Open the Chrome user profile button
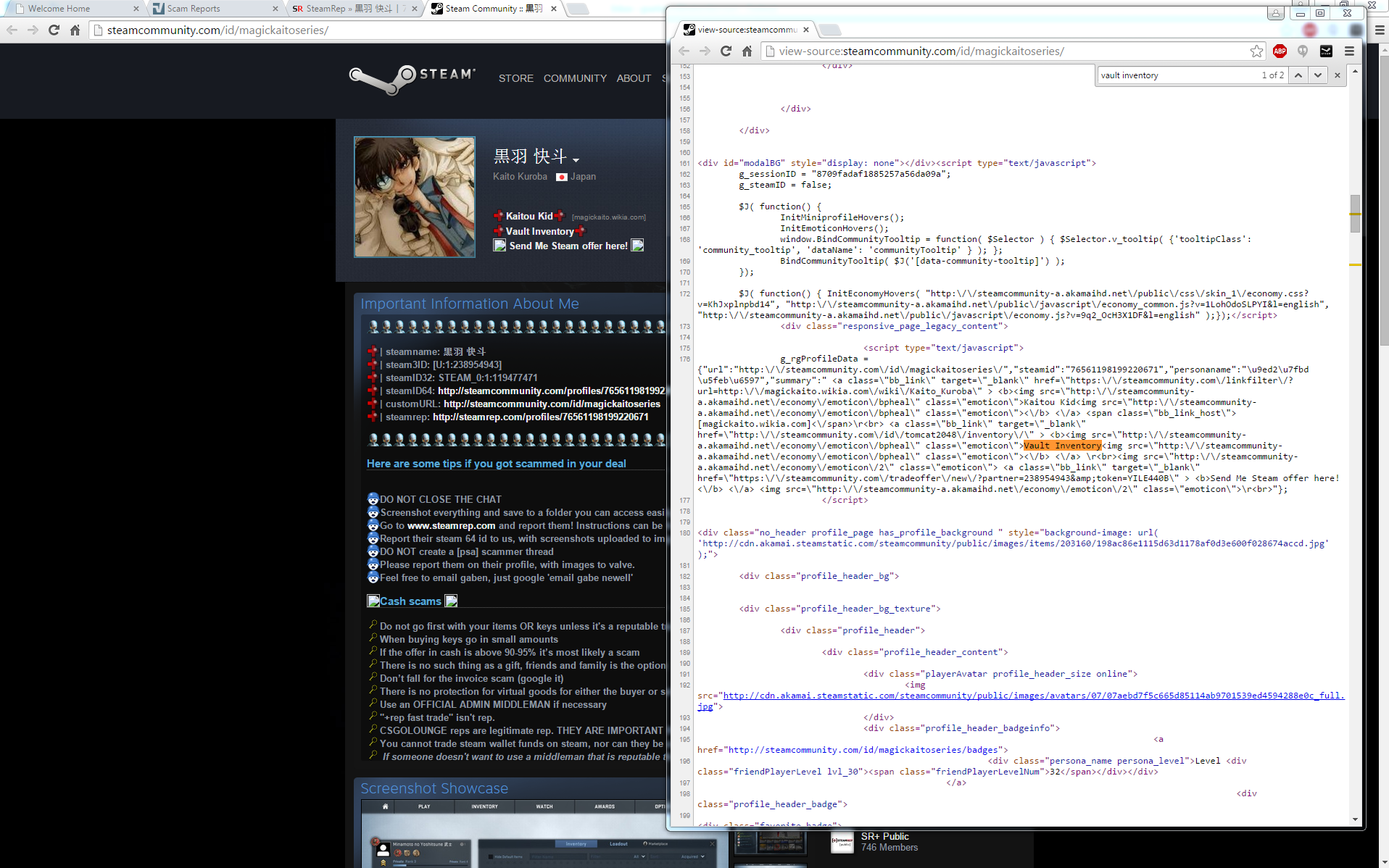This screenshot has width=1389, height=868. [1275, 13]
